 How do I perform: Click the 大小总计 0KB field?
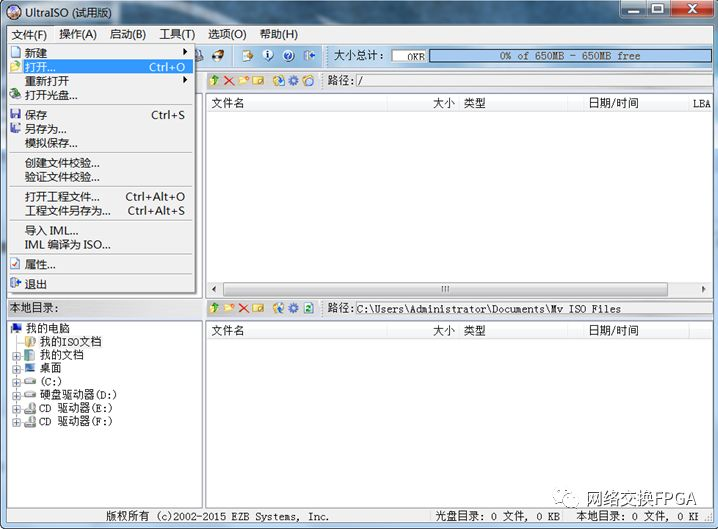tap(409, 56)
